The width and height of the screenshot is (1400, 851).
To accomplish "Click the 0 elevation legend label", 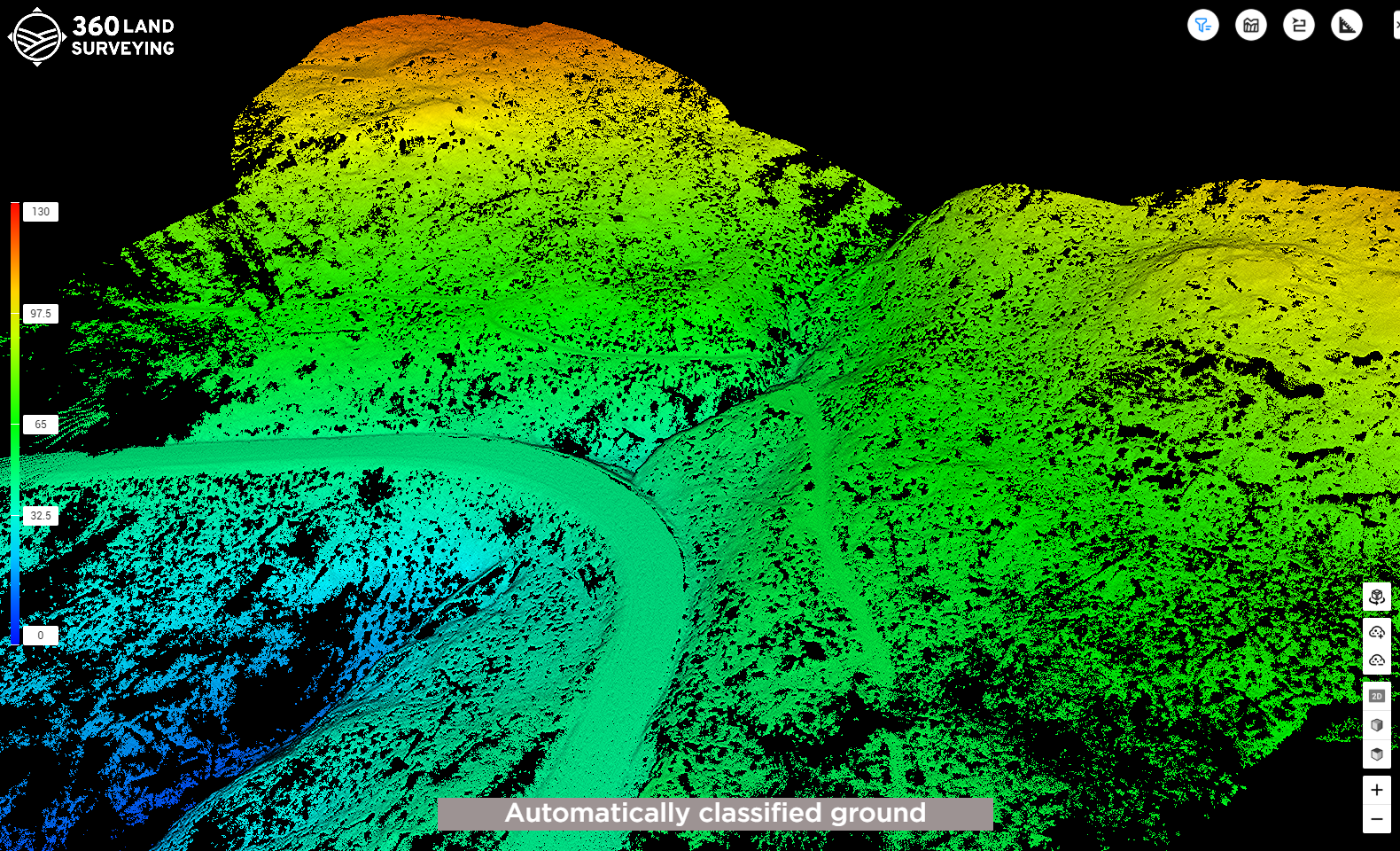I will click(x=41, y=636).
